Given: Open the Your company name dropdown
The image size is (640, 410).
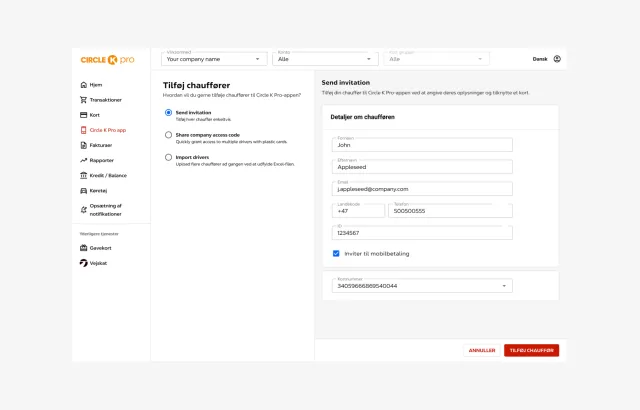Looking at the screenshot, I should (x=214, y=59).
